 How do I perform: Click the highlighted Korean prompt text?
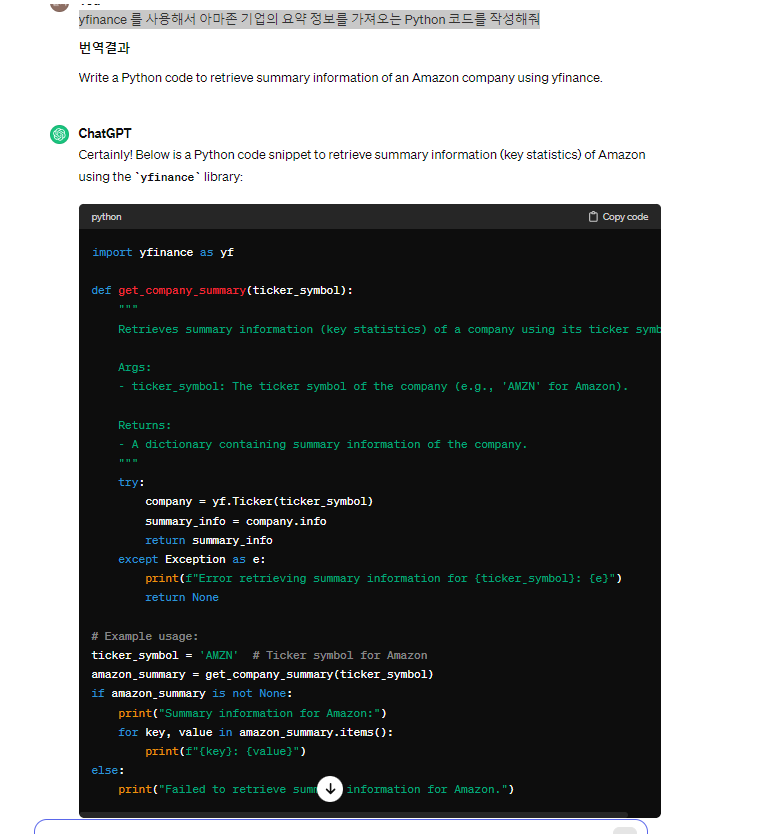point(309,20)
